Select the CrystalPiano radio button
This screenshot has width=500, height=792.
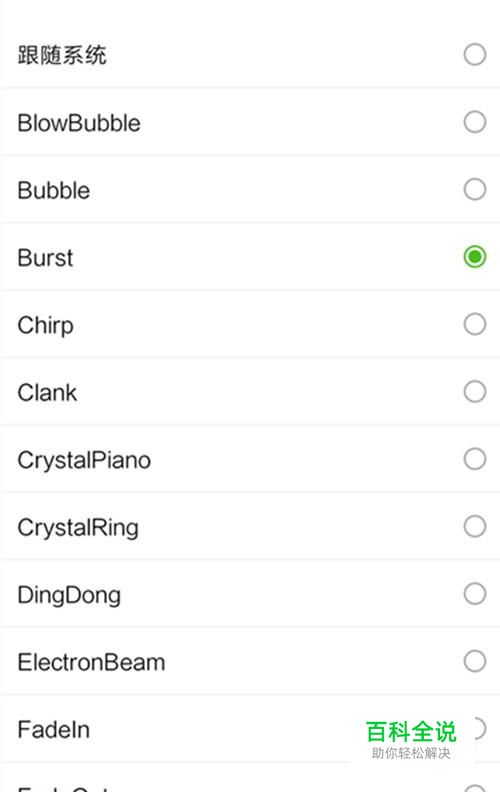[x=475, y=459]
